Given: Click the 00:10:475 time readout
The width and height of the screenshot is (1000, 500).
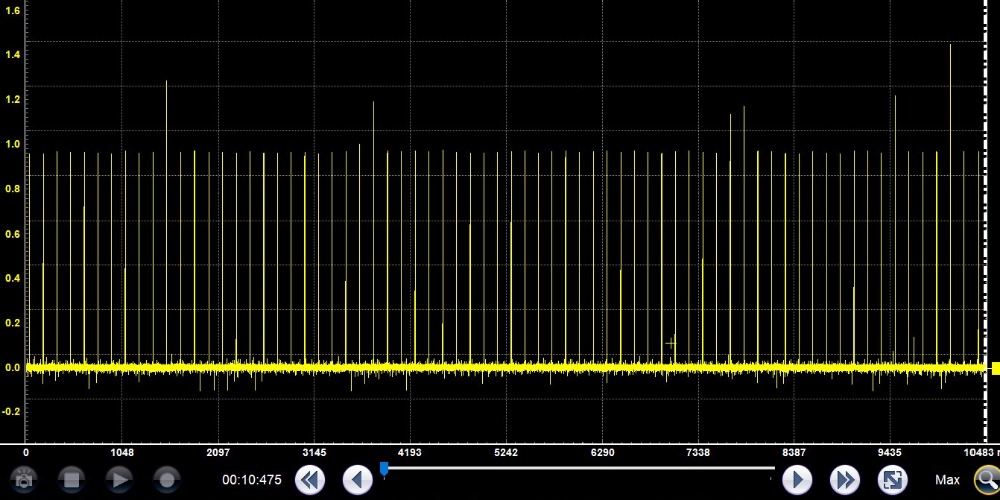Looking at the screenshot, I should [x=251, y=480].
